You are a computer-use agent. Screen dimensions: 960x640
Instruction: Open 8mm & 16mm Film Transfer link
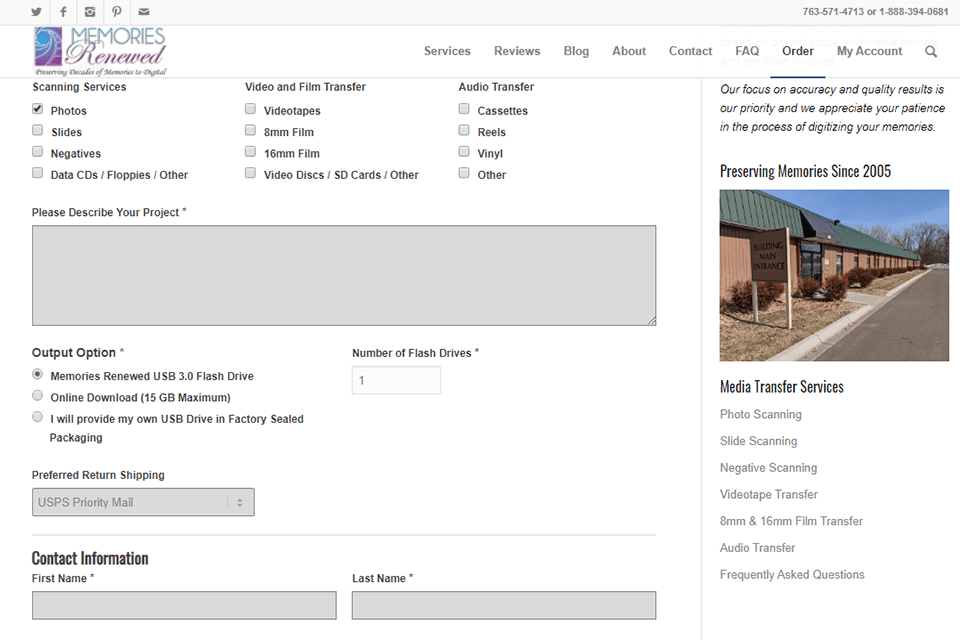(792, 521)
